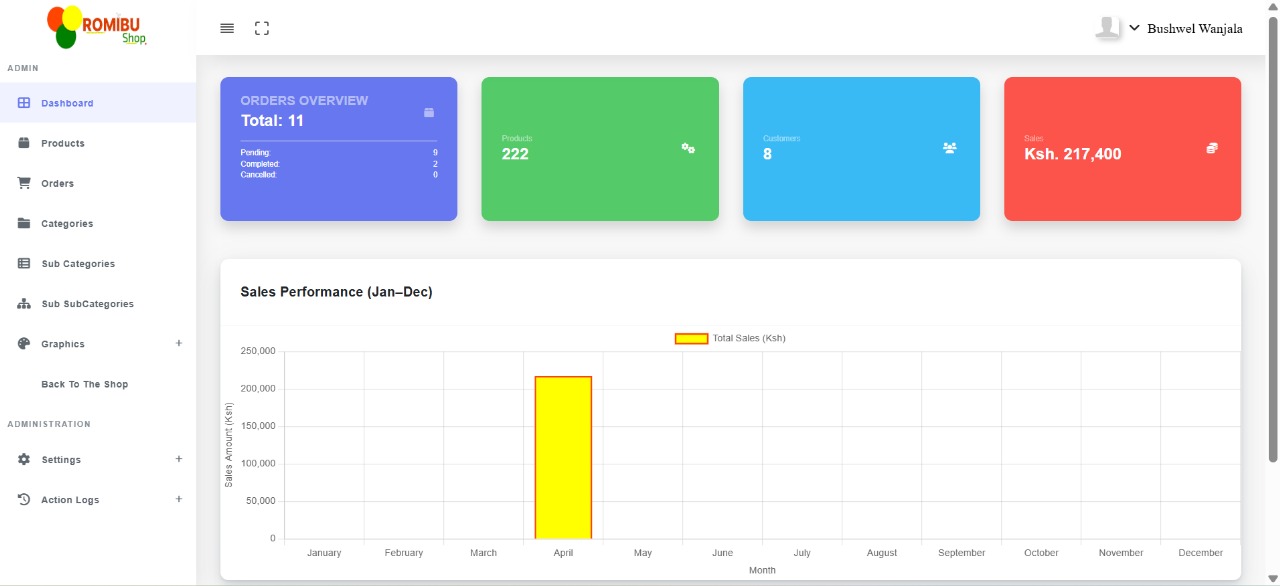Open the Orders menu item

click(58, 184)
